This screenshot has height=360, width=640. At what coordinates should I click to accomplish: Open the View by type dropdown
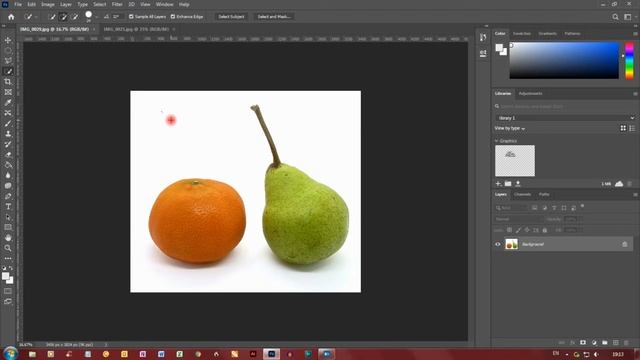tap(509, 128)
